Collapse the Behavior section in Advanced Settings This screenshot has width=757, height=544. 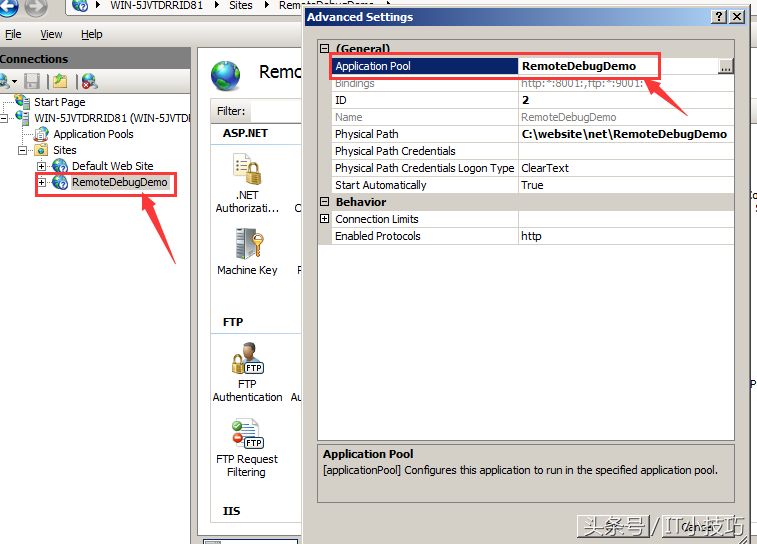(x=324, y=202)
